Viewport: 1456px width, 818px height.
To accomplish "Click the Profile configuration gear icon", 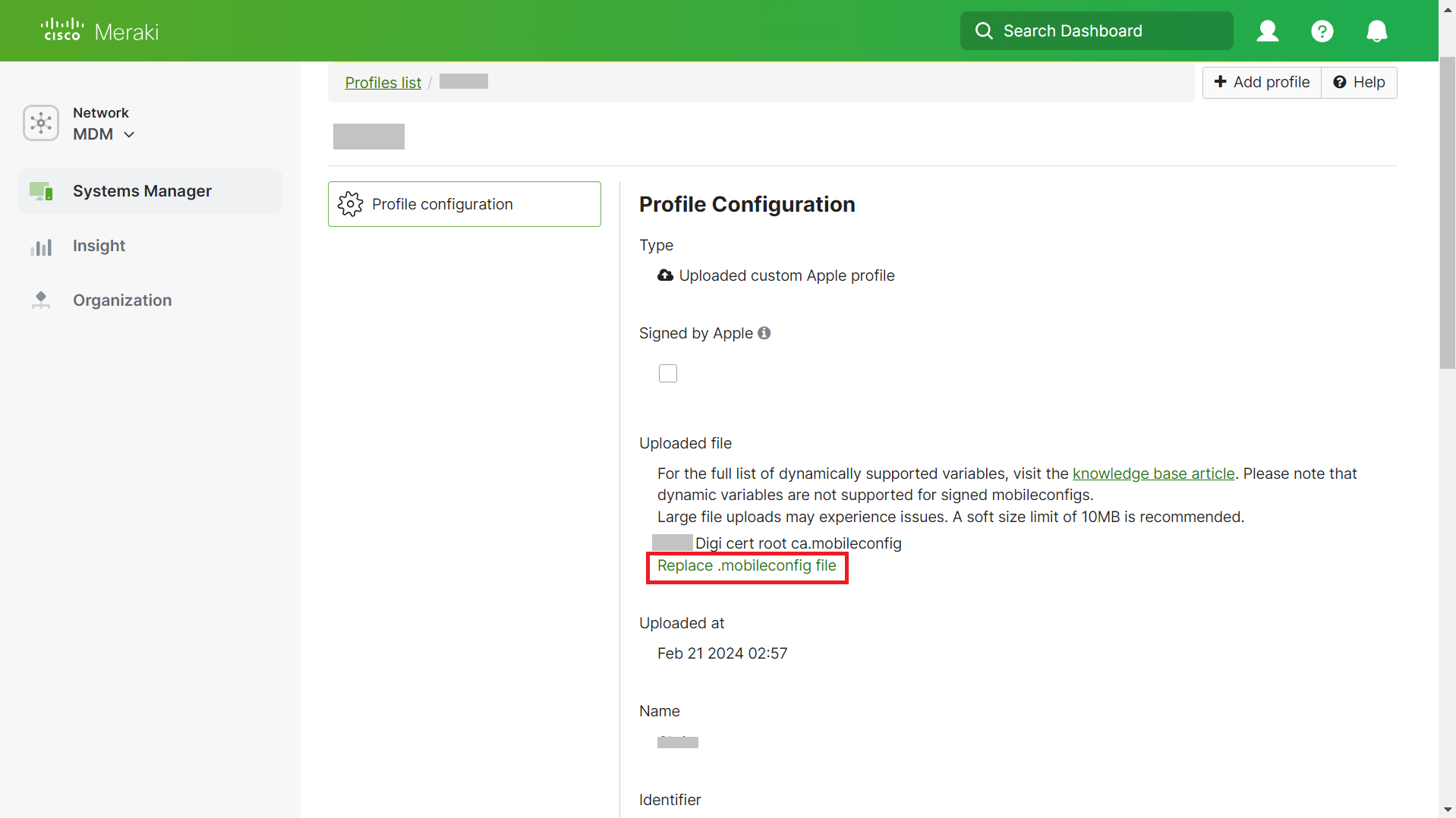I will coord(350,204).
